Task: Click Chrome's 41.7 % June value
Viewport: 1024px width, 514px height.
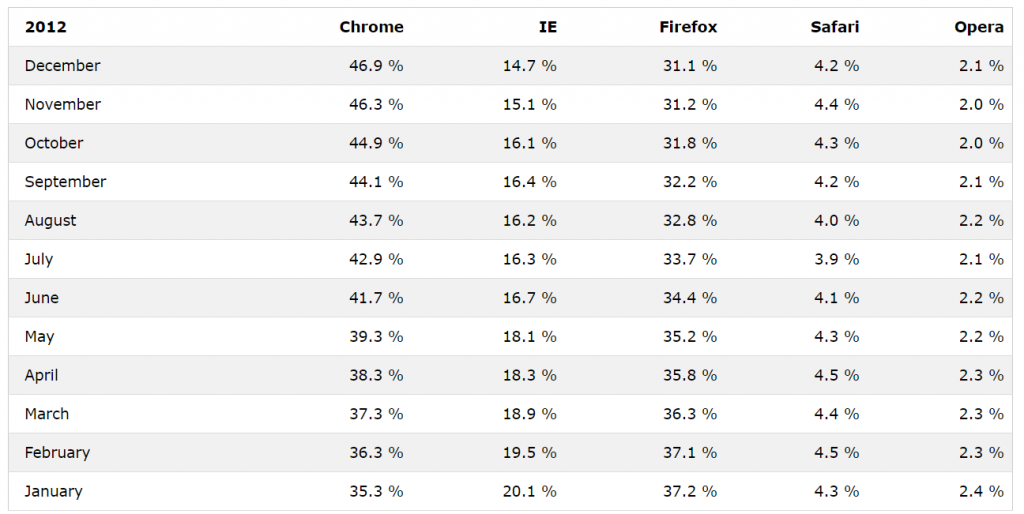Action: (x=376, y=298)
